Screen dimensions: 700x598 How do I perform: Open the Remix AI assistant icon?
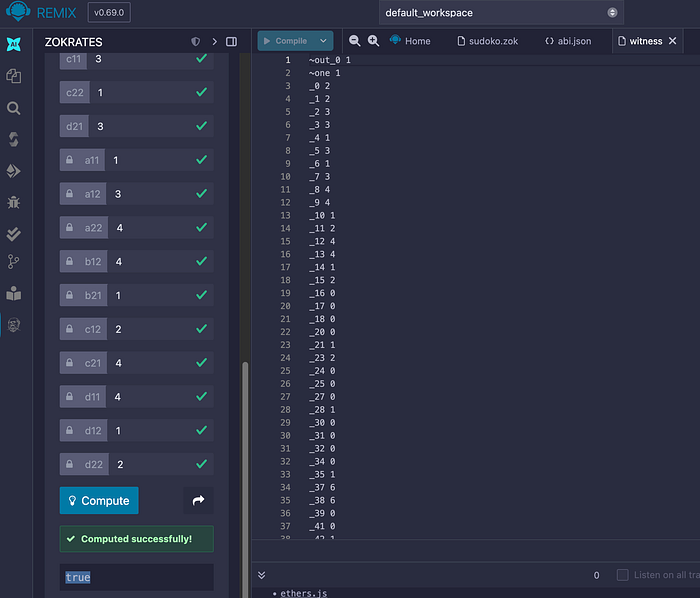13,44
